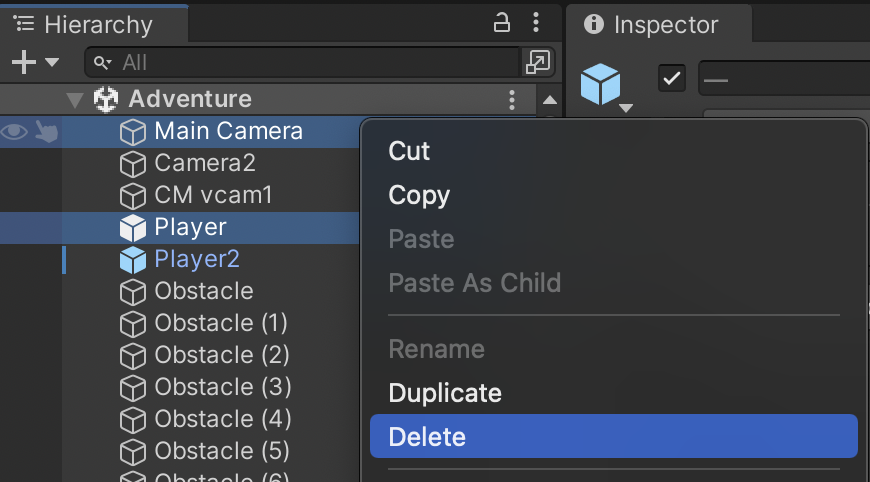Click the search-by-type icon in Hierarchy
This screenshot has height=482, width=870.
pyautogui.click(x=537, y=62)
